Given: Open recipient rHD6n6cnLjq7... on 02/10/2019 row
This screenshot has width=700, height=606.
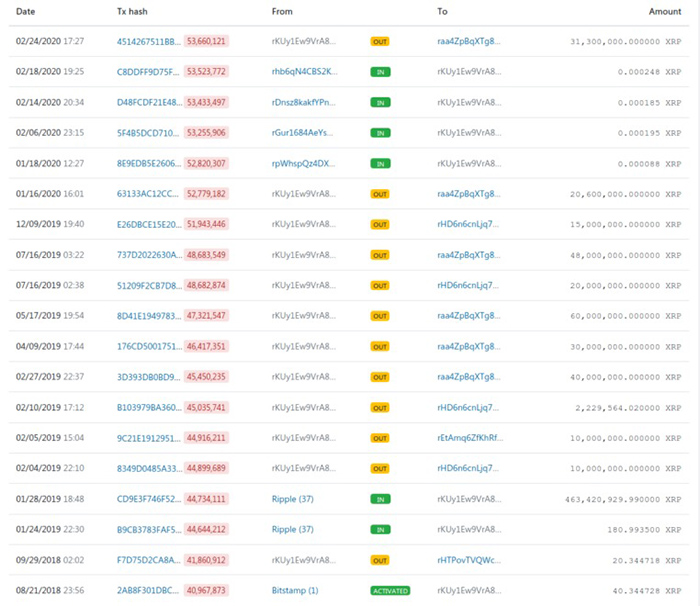Looking at the screenshot, I should tap(468, 408).
